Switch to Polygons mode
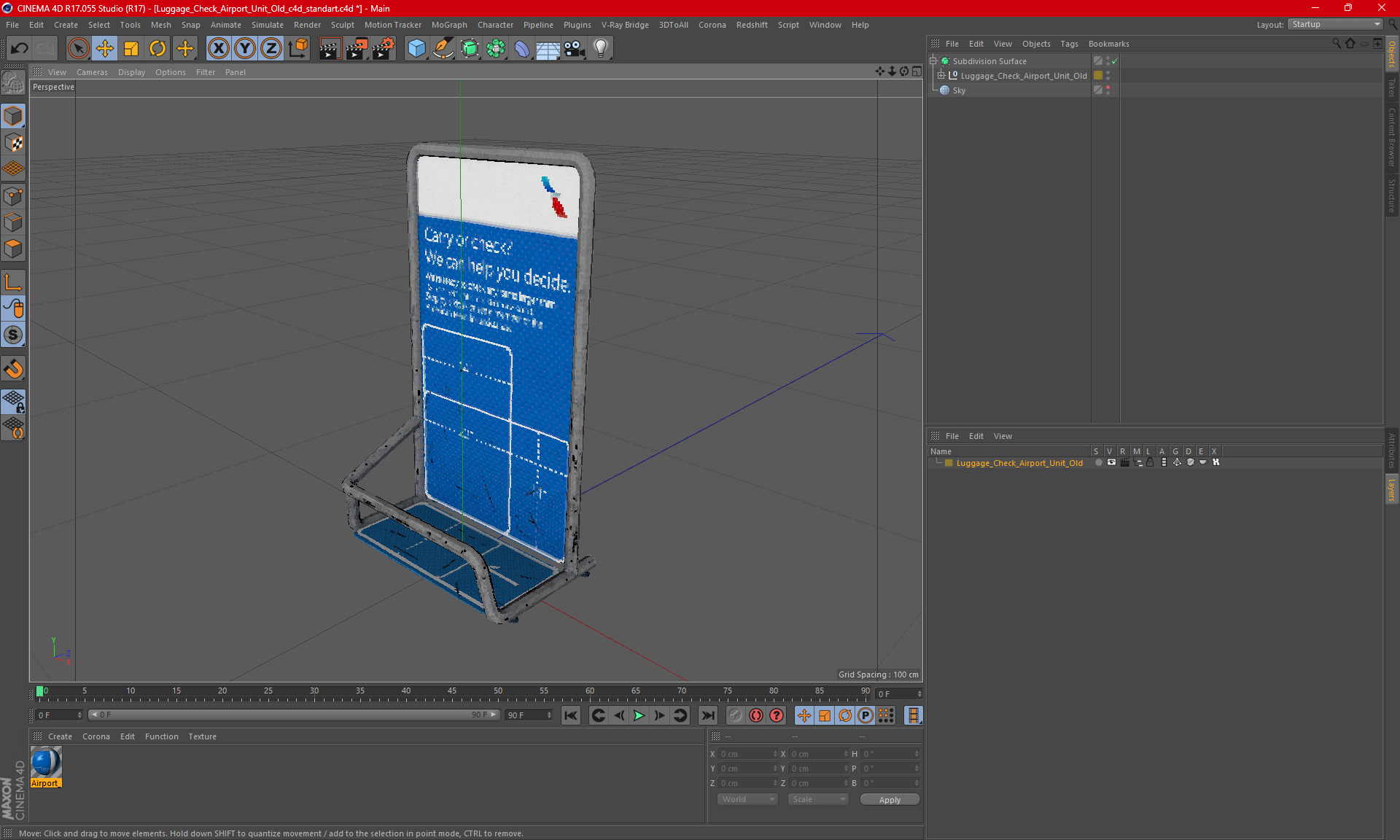 (x=13, y=249)
